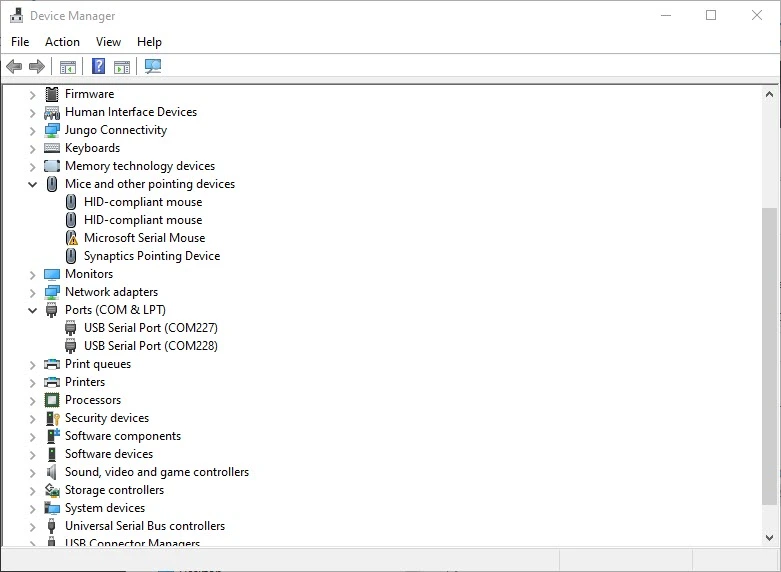This screenshot has height=572, width=781.
Task: Toggle the Show/Hide Action Pane button
Action: 122,67
